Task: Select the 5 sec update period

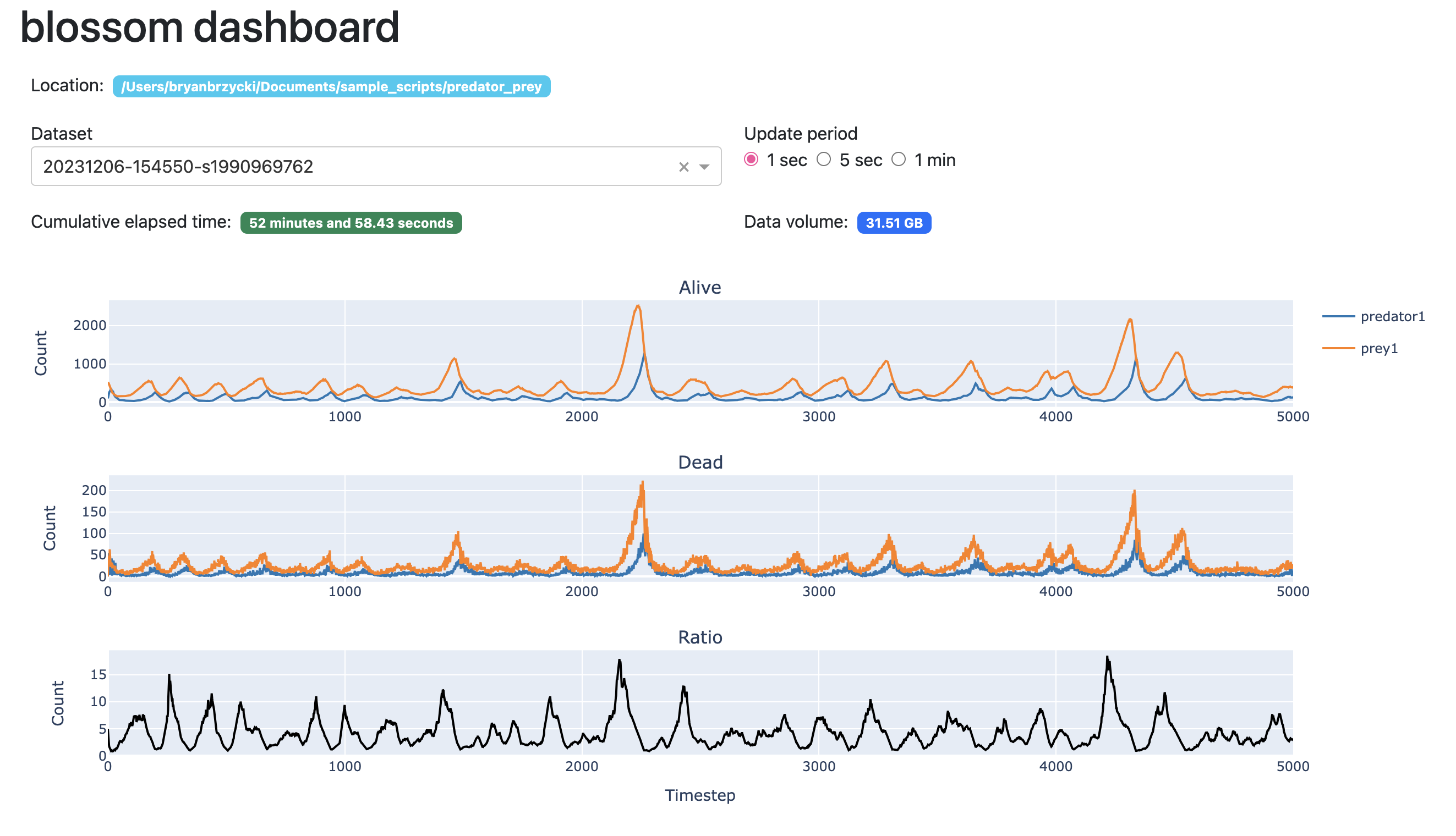Action: pos(824,159)
